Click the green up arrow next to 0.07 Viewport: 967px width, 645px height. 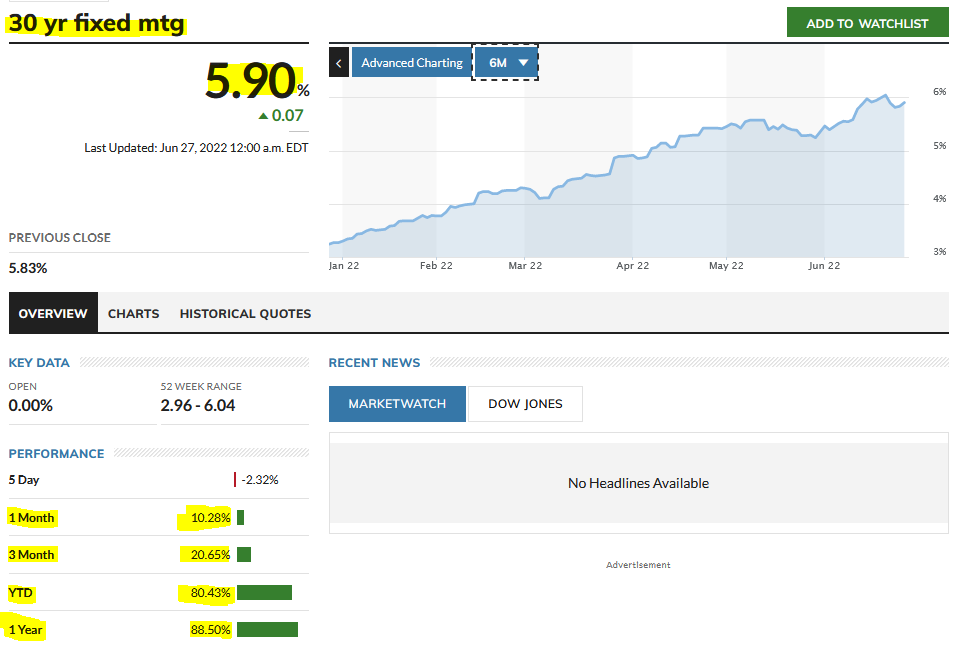pos(263,116)
